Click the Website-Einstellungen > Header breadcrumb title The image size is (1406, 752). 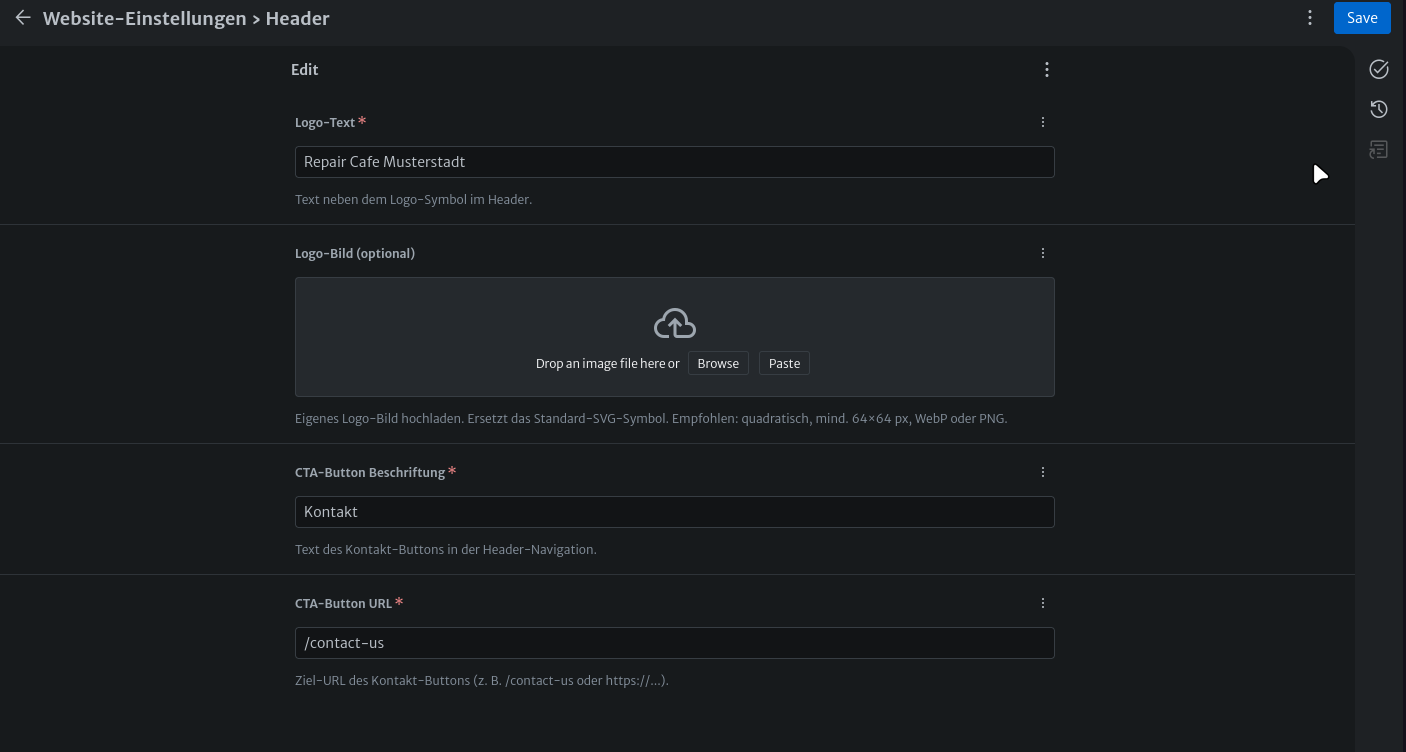tap(186, 18)
